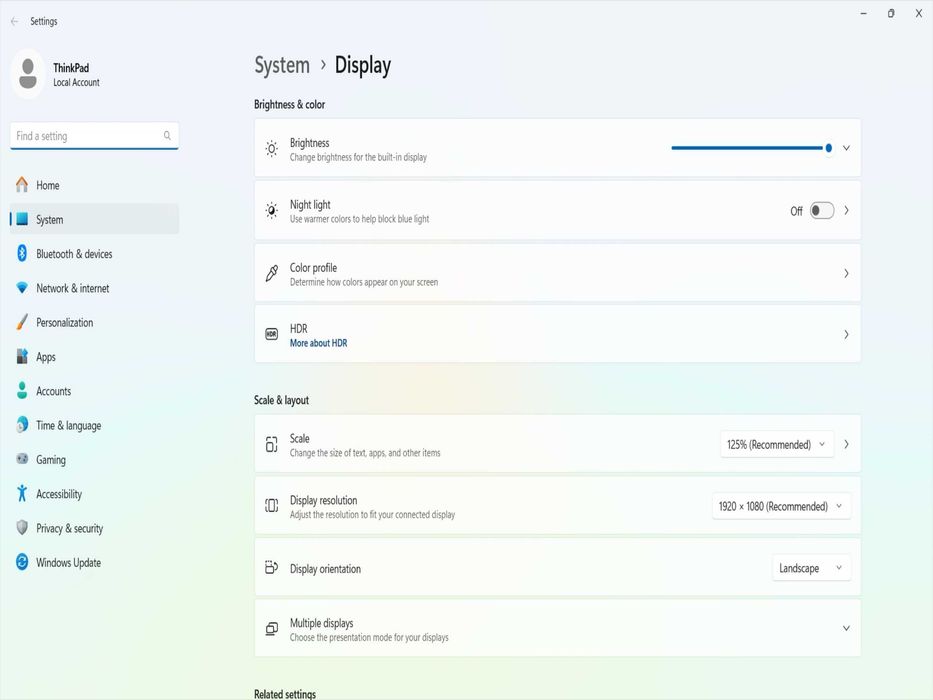This screenshot has height=700, width=933.
Task: Click the HDR badge icon
Action: point(271,335)
